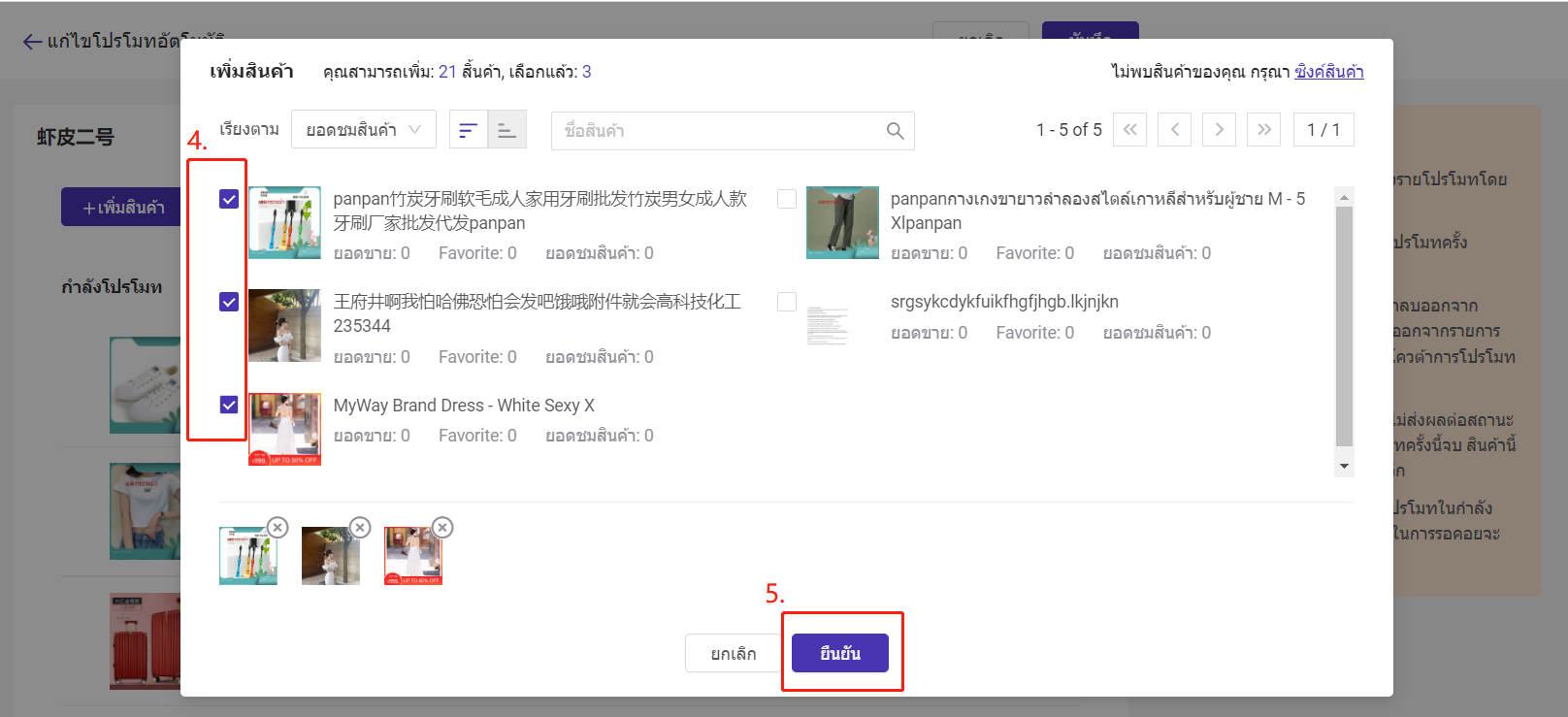Click the ยืนยัน confirm button
Screen dimensions: 1568x717
(839, 653)
